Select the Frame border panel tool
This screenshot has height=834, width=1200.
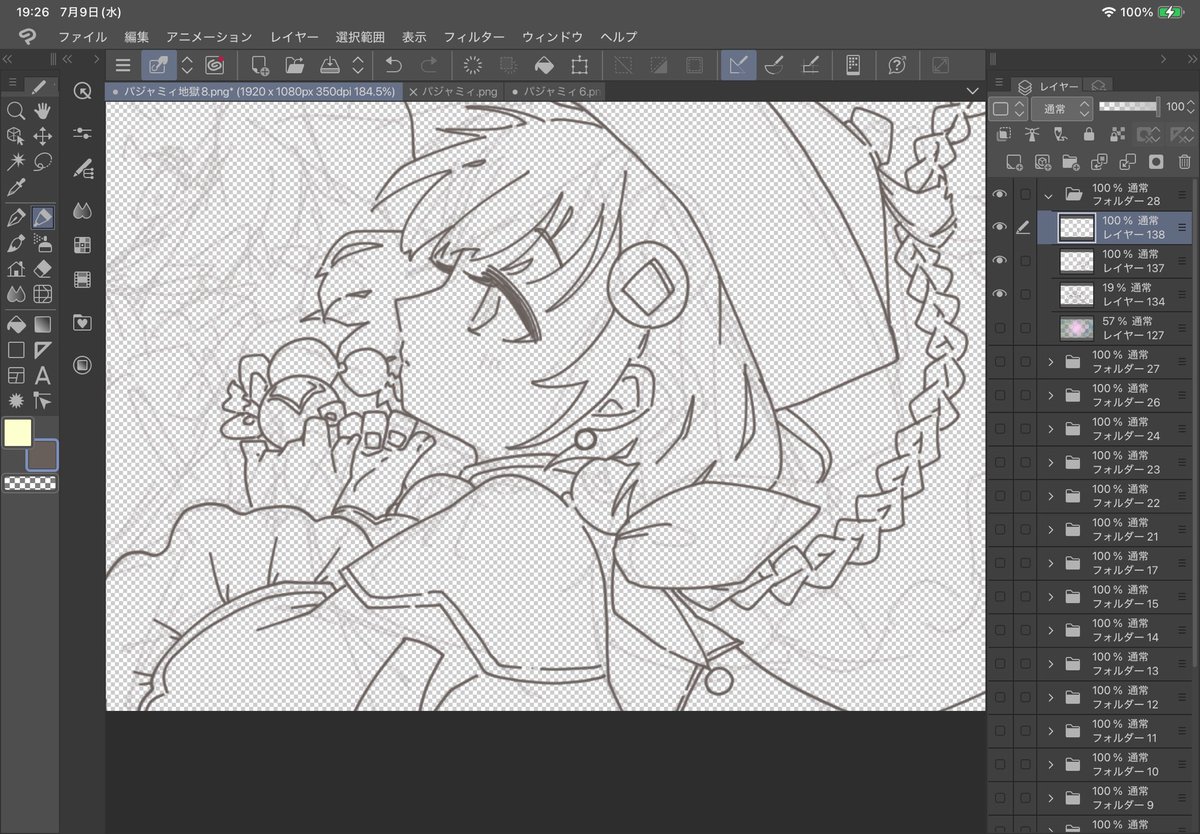pos(16,376)
